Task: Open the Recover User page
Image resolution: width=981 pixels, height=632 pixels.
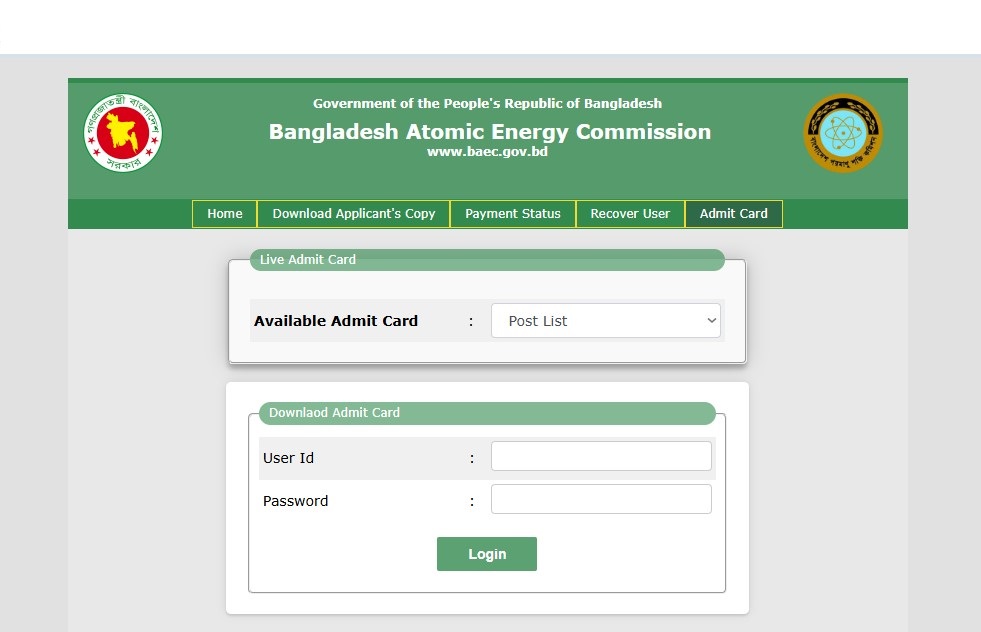Action: point(630,214)
